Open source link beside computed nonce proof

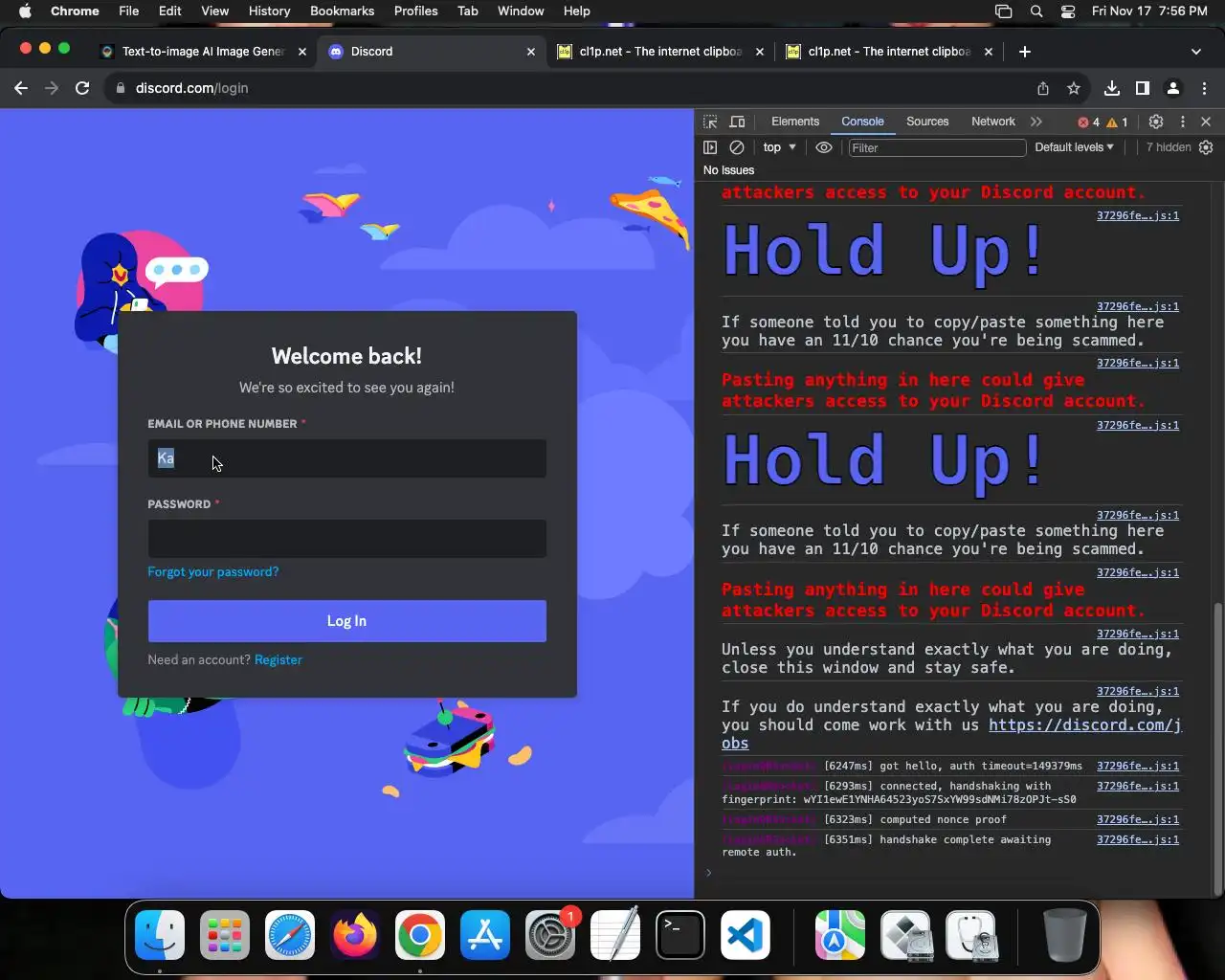tap(1138, 820)
